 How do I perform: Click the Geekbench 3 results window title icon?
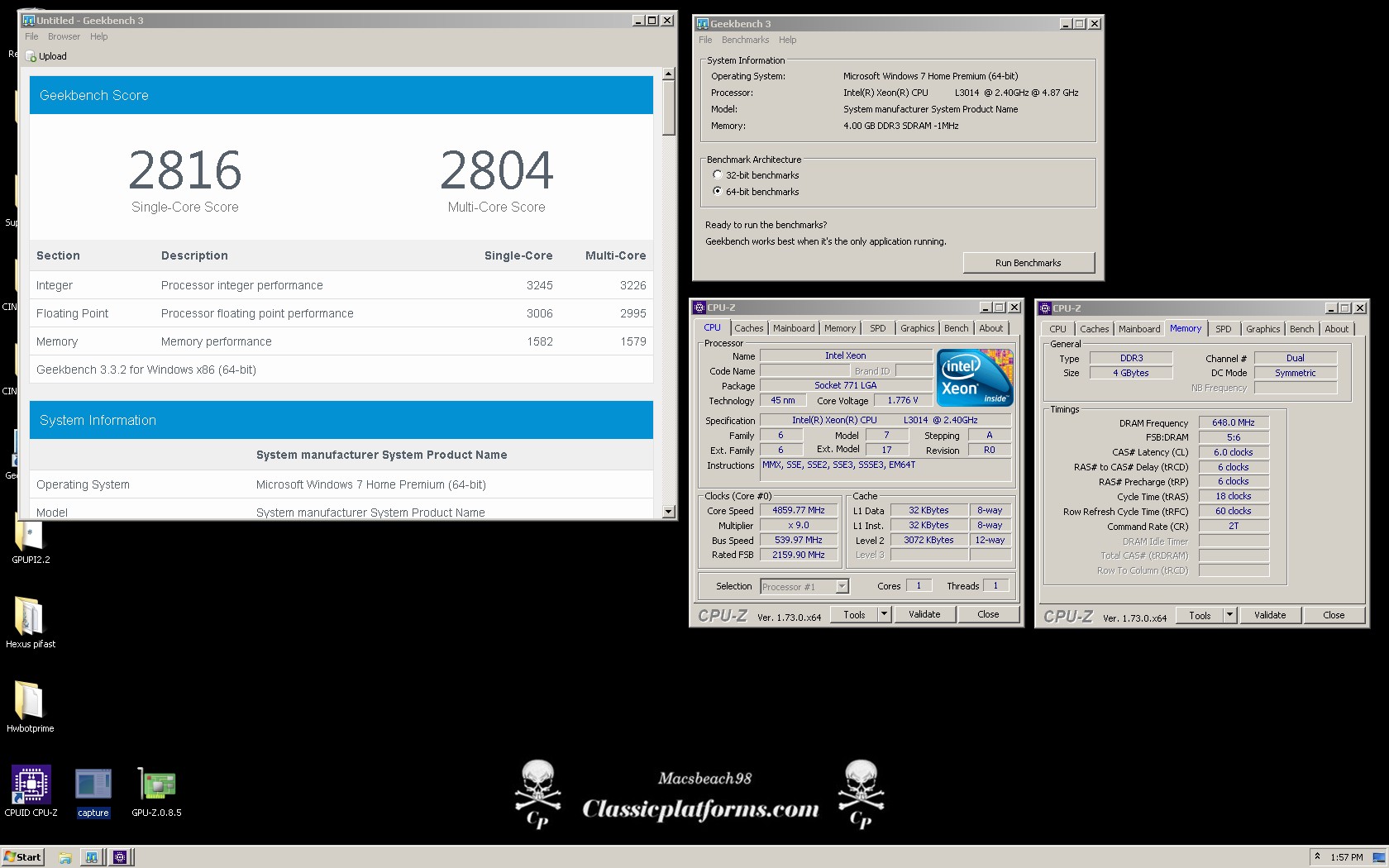click(x=29, y=21)
